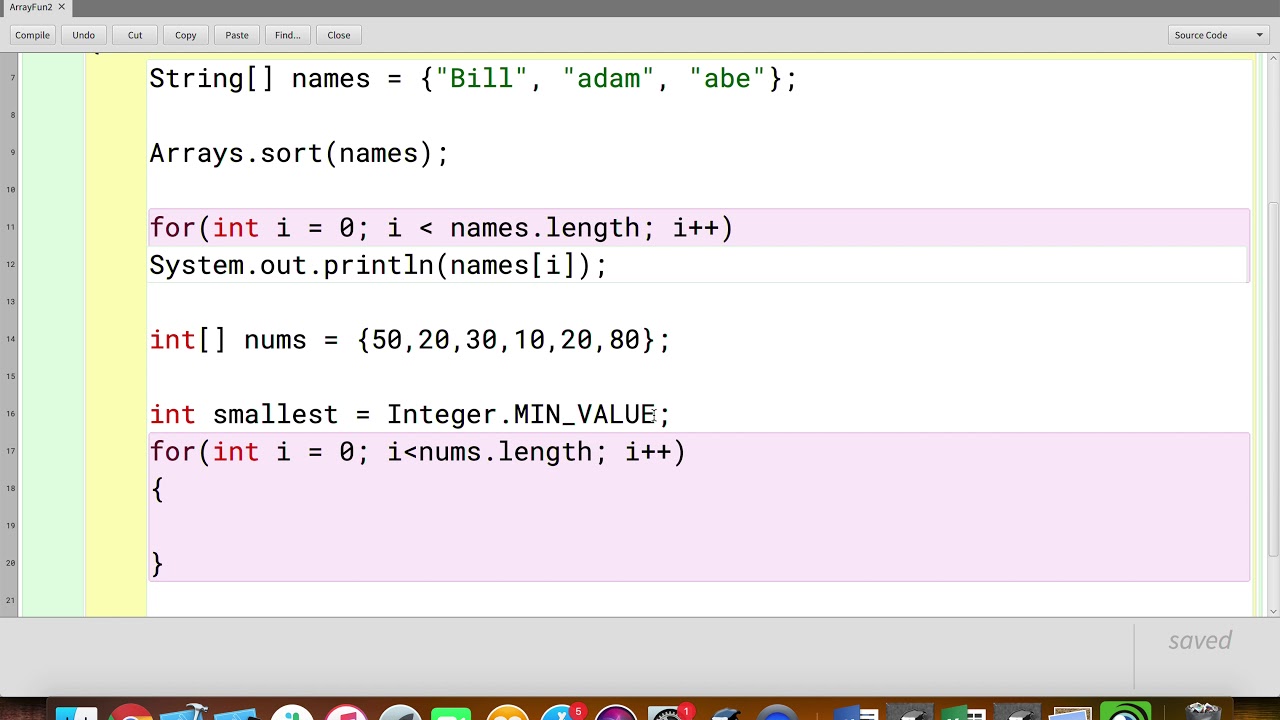Image resolution: width=1280 pixels, height=720 pixels.
Task: Click line number 12 in the gutter
Action: tap(12, 264)
